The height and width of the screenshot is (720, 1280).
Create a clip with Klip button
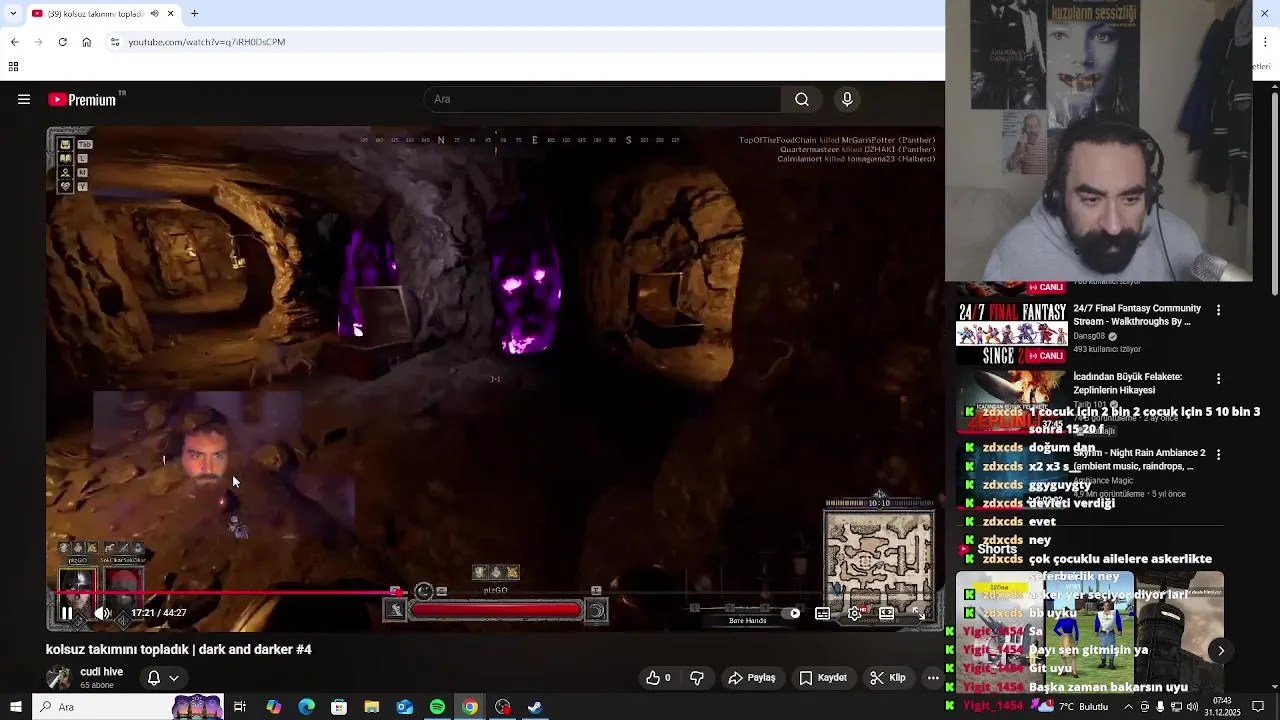click(x=888, y=677)
